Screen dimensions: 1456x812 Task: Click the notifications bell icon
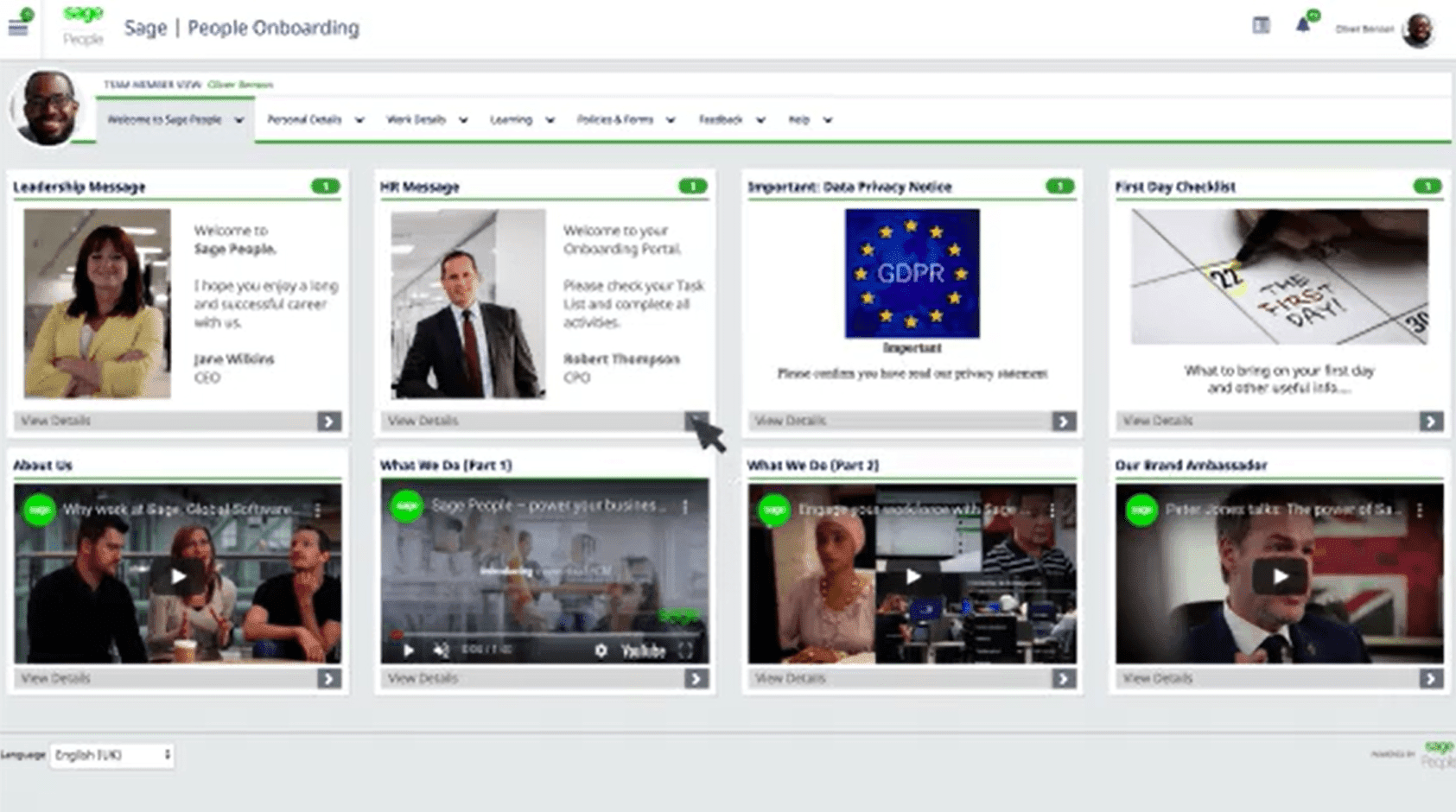pyautogui.click(x=1303, y=26)
